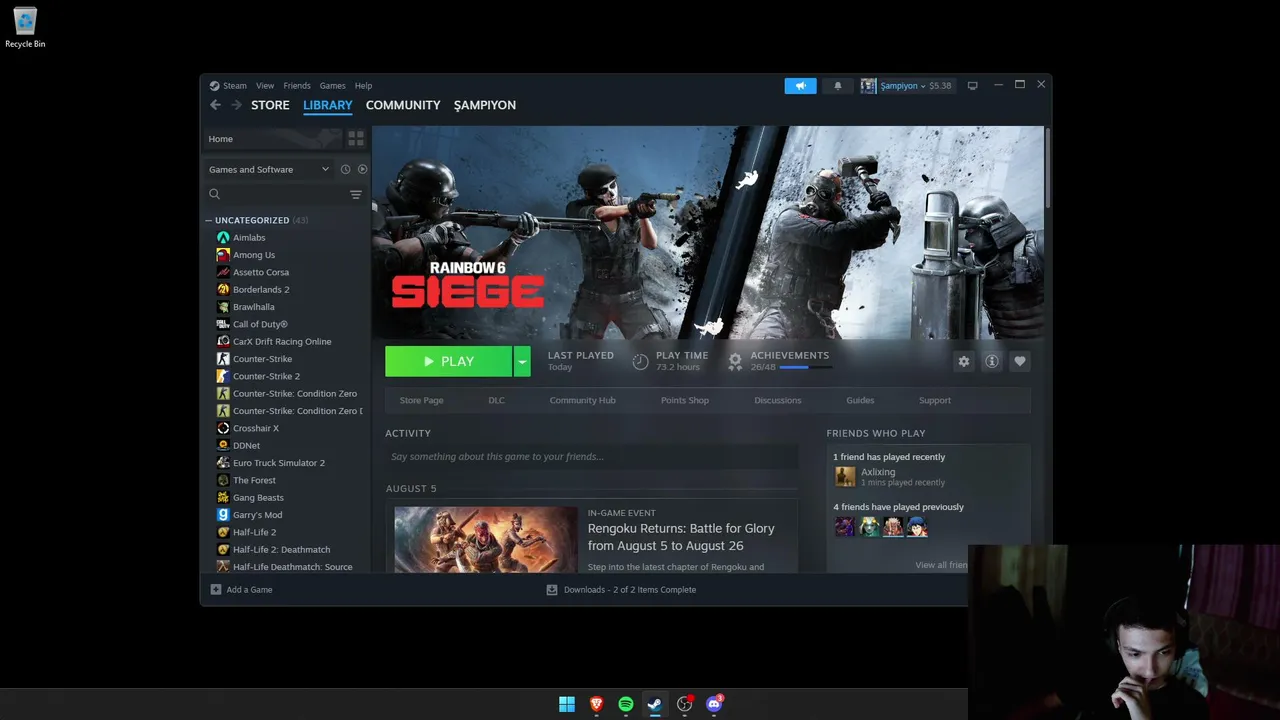Click the Aimlabs game icon
1280x720 pixels.
coord(223,238)
